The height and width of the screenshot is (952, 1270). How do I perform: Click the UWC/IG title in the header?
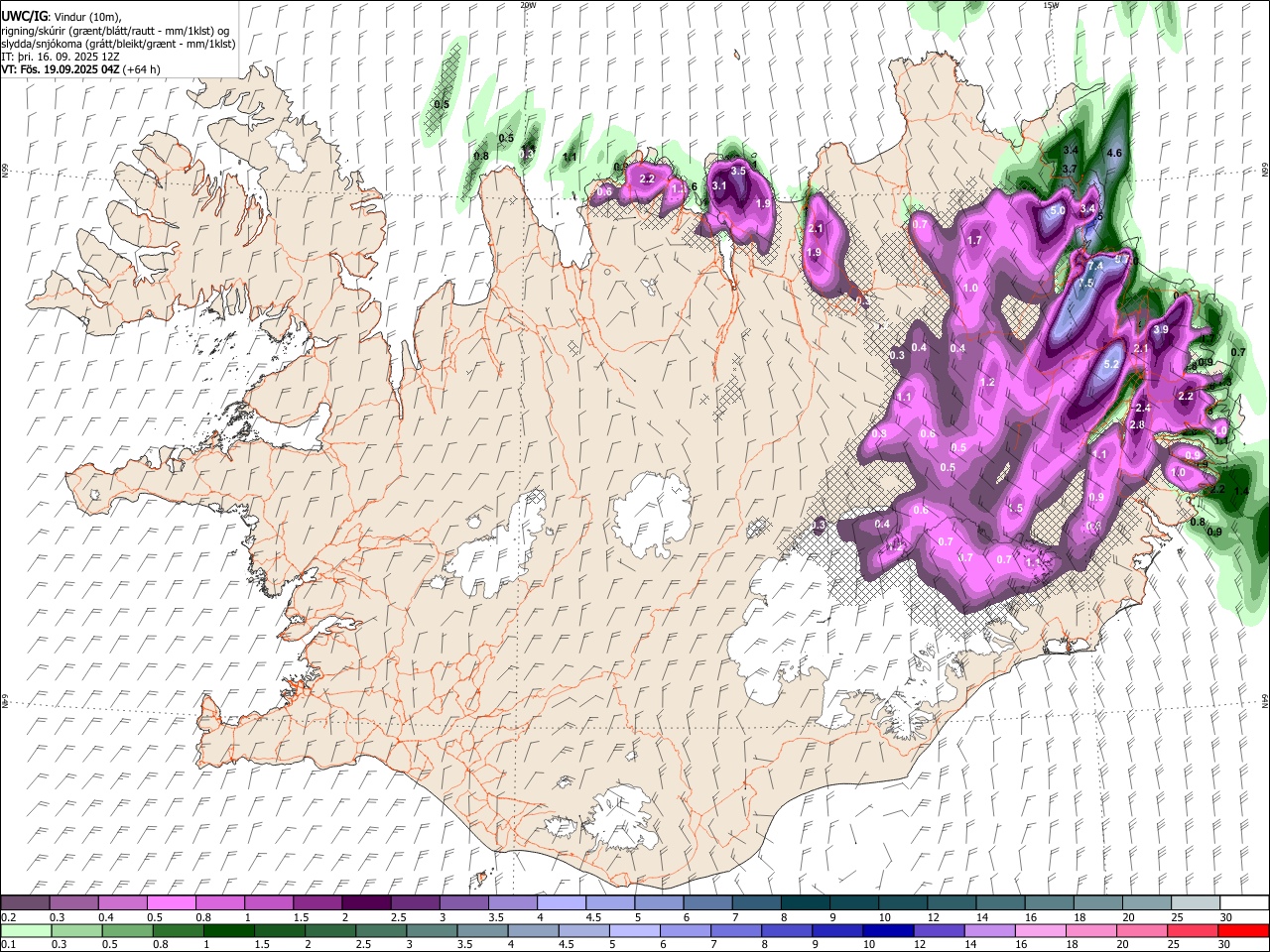click(x=24, y=17)
